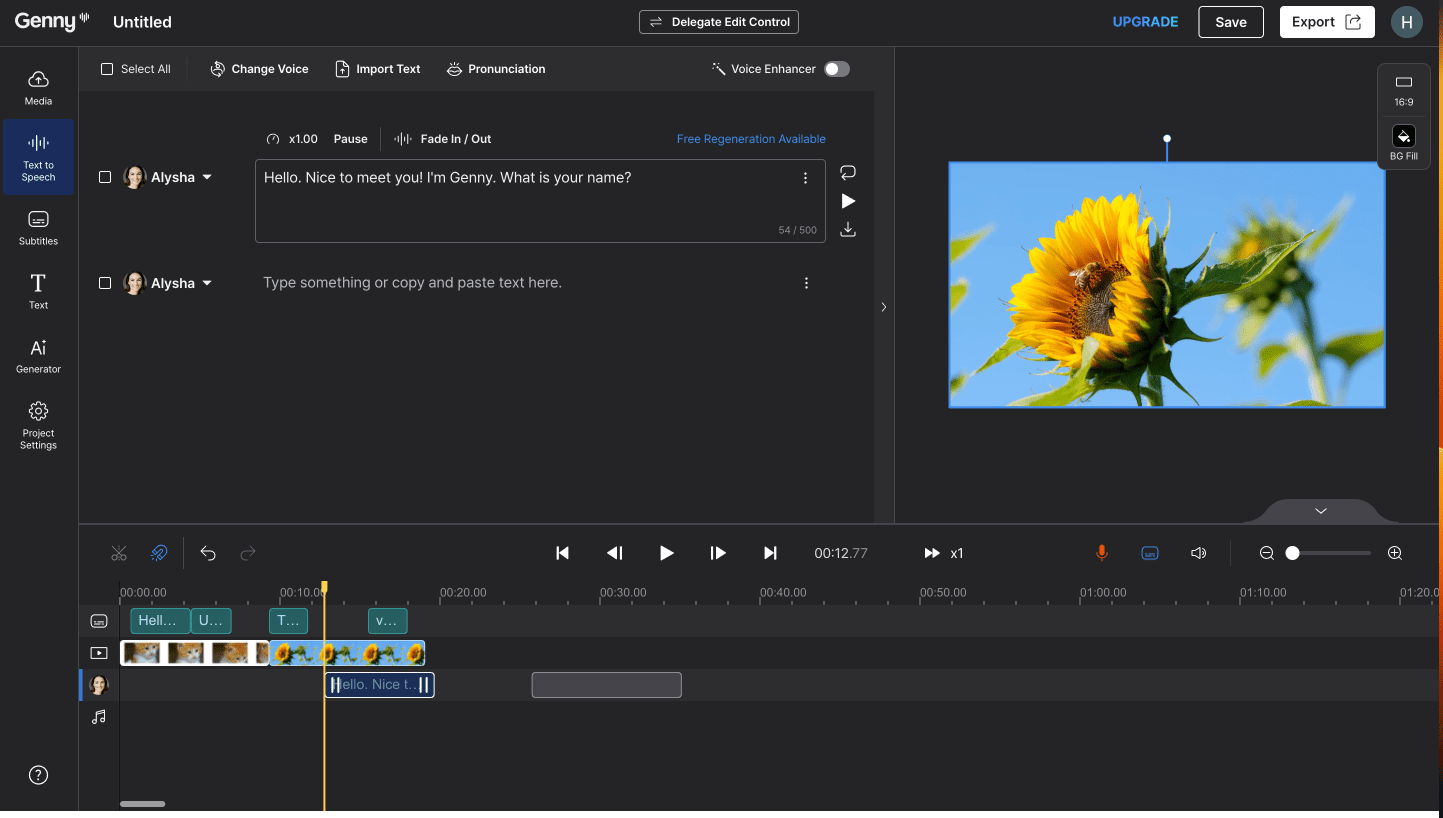Open the Ai Generator panel
The image size is (1443, 818).
tap(37, 355)
